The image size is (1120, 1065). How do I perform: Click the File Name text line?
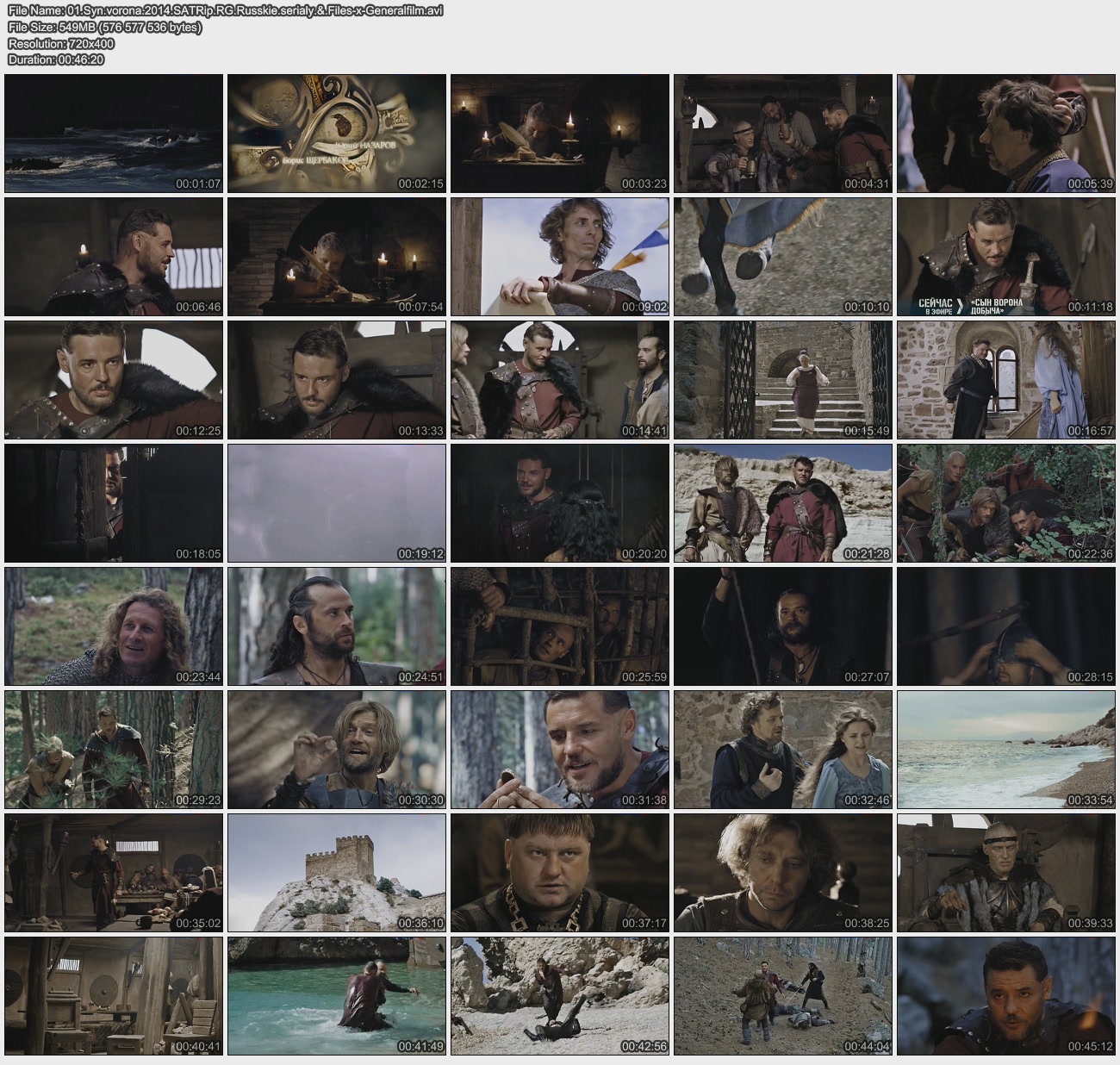(226, 11)
